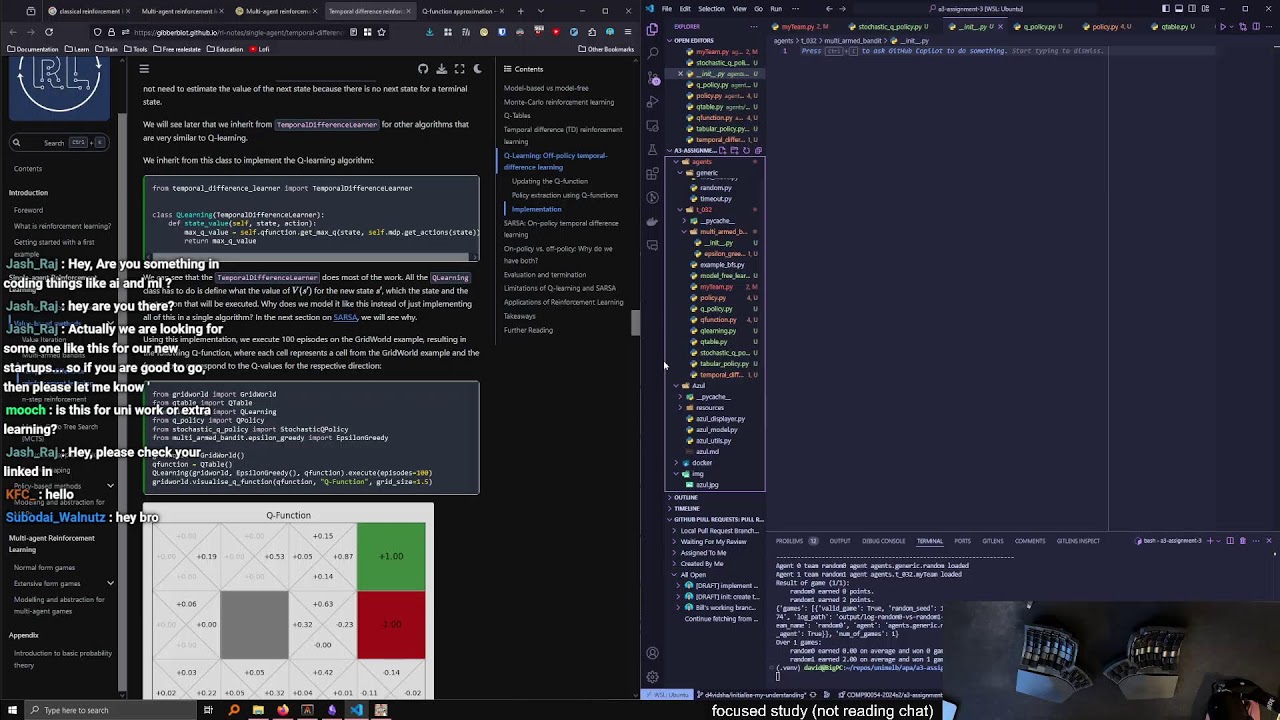1280x720 pixels.
Task: Open GitHub repository icon on web page
Action: (423, 69)
